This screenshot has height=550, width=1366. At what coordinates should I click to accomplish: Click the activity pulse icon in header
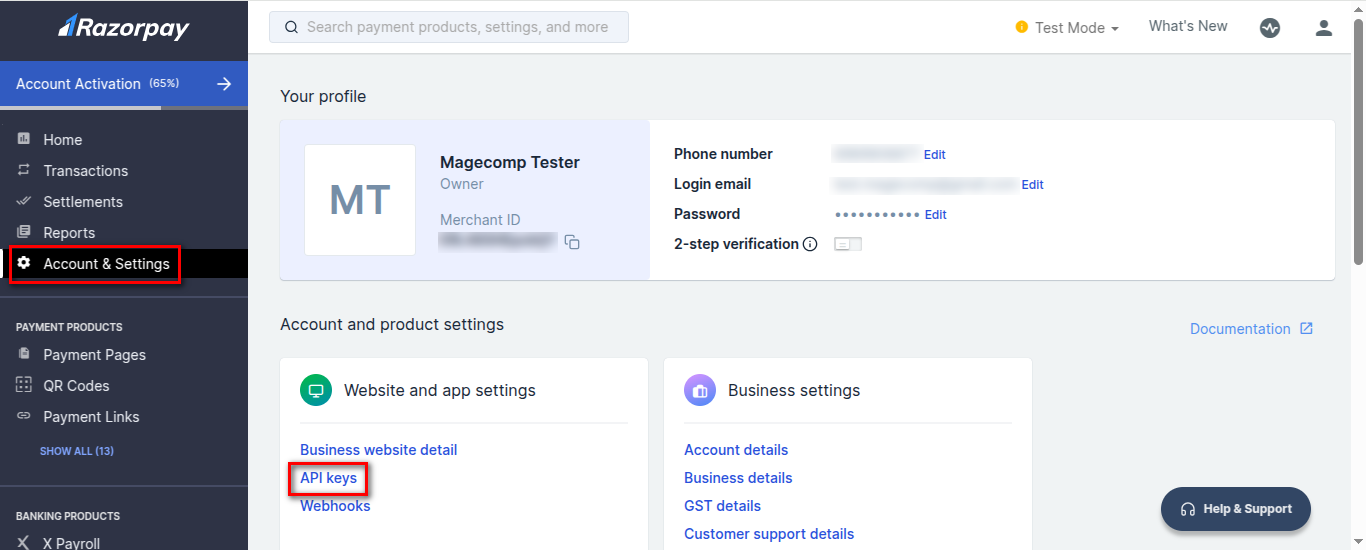[1270, 28]
